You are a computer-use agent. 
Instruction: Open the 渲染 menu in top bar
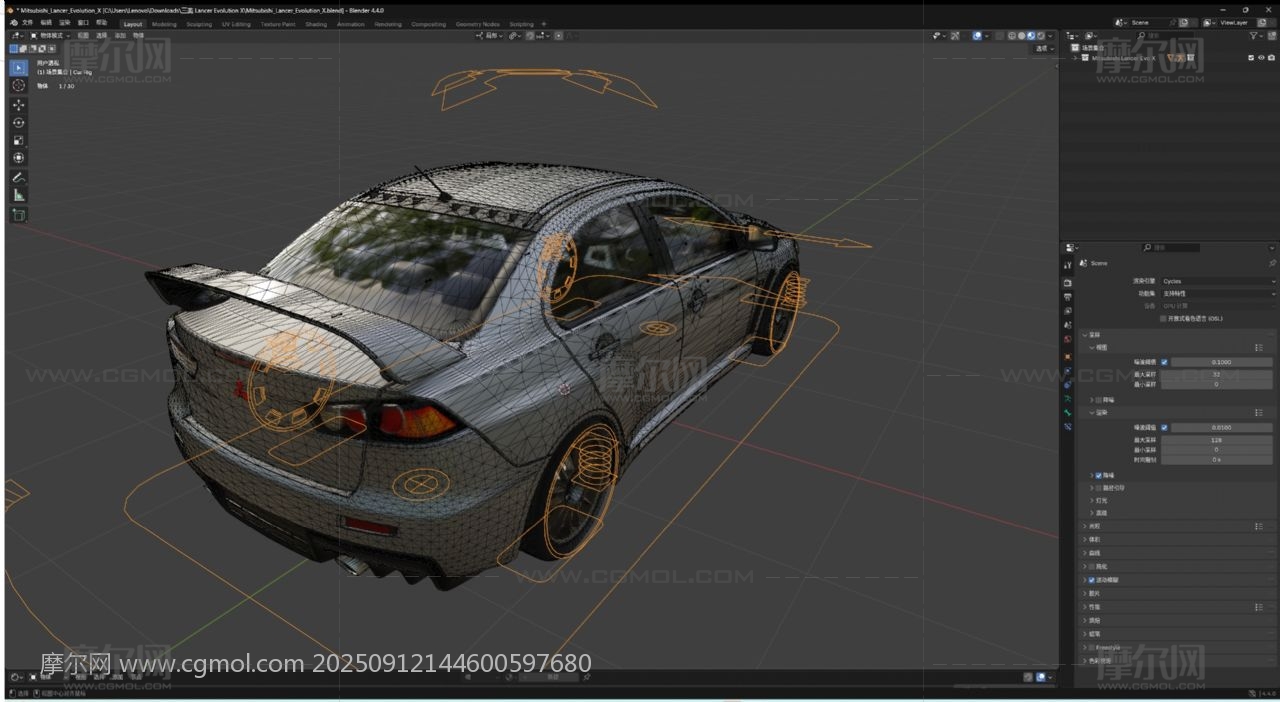tap(65, 23)
